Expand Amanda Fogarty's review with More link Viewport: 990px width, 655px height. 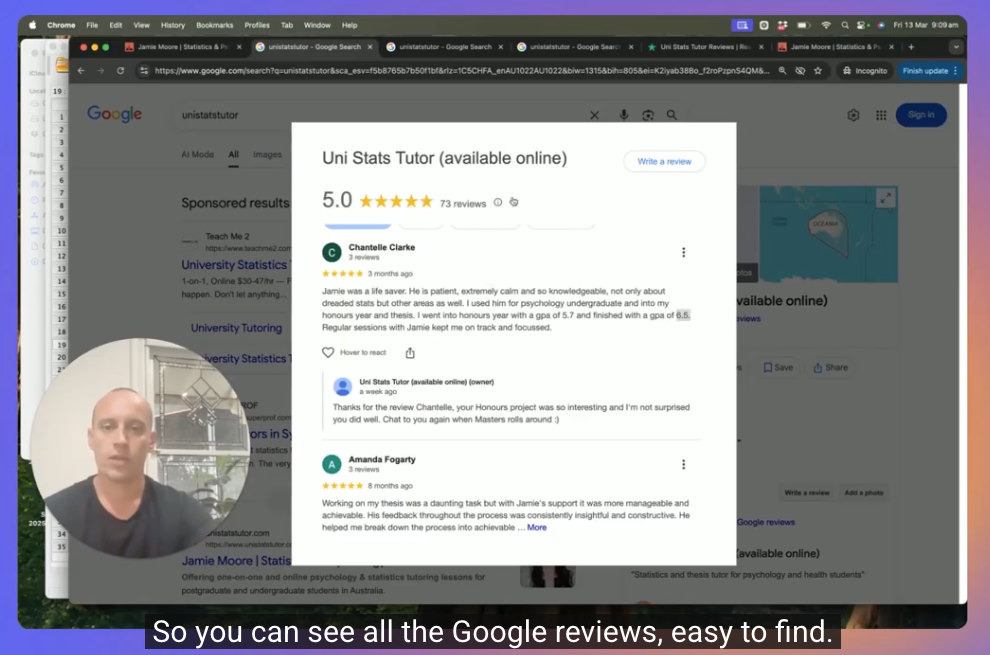click(537, 527)
